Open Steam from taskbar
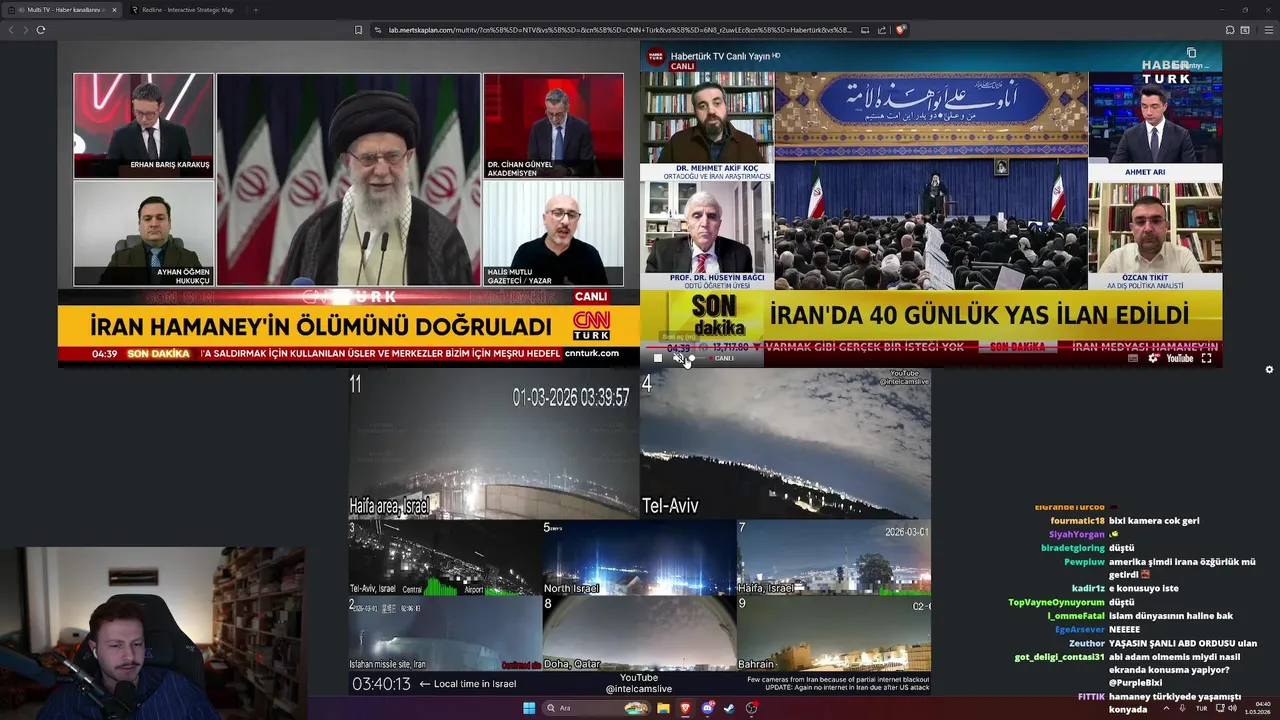1280x720 pixels. pyautogui.click(x=729, y=708)
